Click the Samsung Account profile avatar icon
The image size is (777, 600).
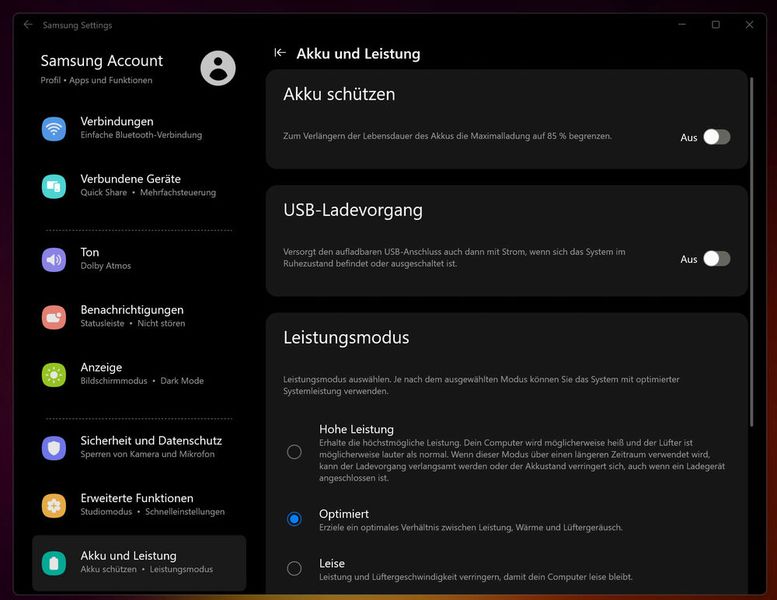click(218, 68)
